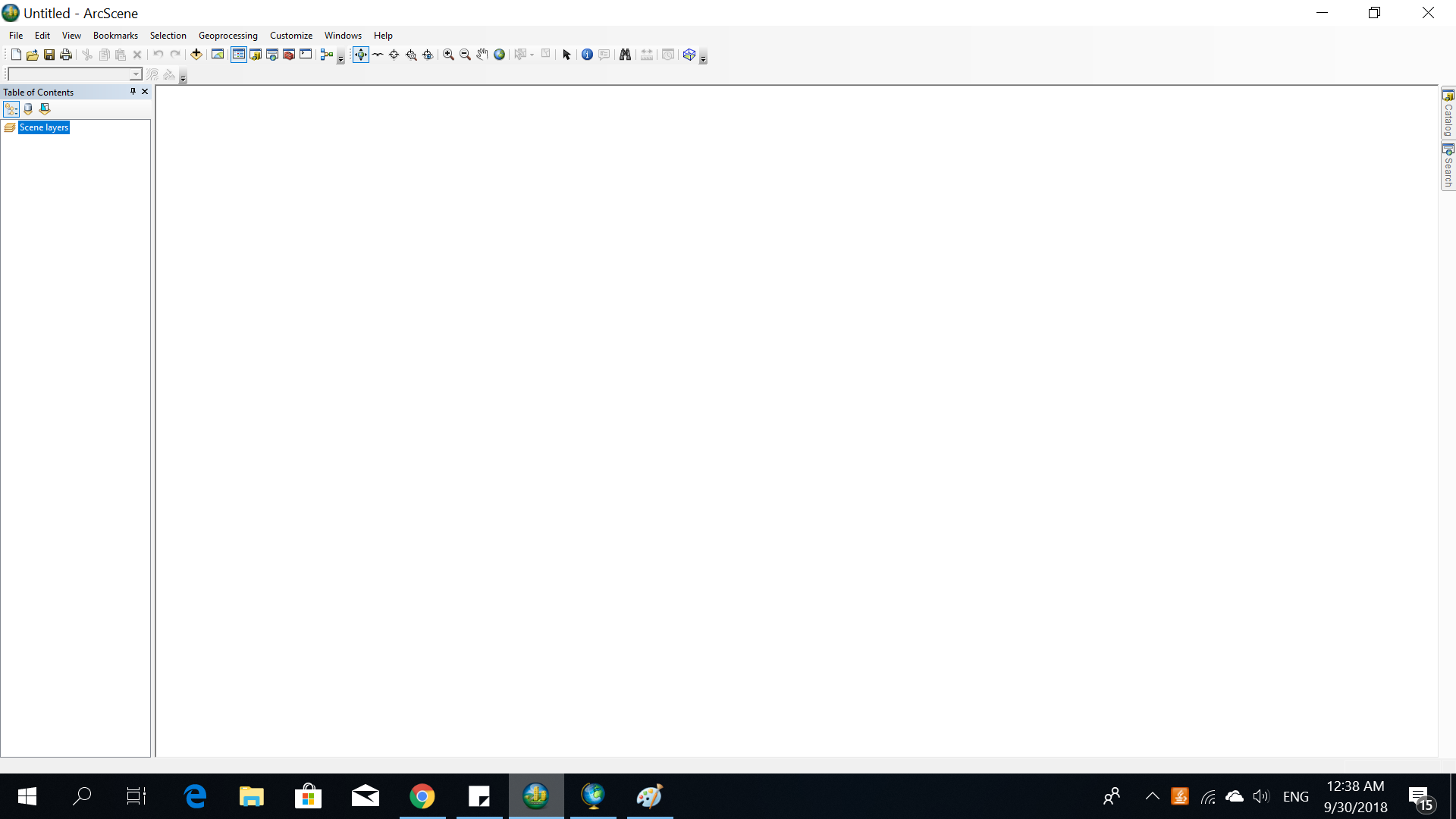Screen dimensions: 1456x819
Task: Open the ArcToolbox window
Action: tap(289, 55)
